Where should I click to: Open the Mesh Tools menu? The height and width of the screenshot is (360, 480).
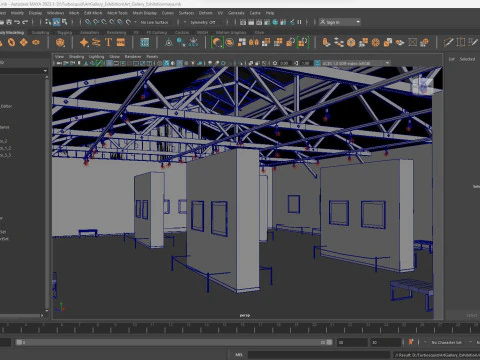(117, 13)
